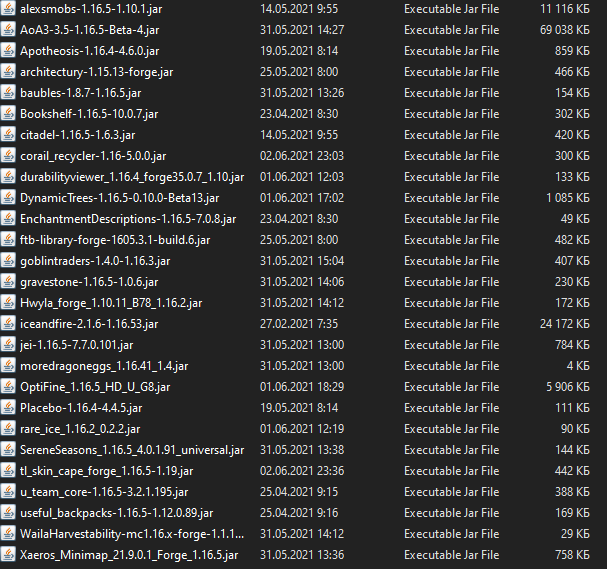Click the jar icon beside goblintraders-1.4.0-1.16.3.jar
The image size is (607, 569).
(8, 261)
